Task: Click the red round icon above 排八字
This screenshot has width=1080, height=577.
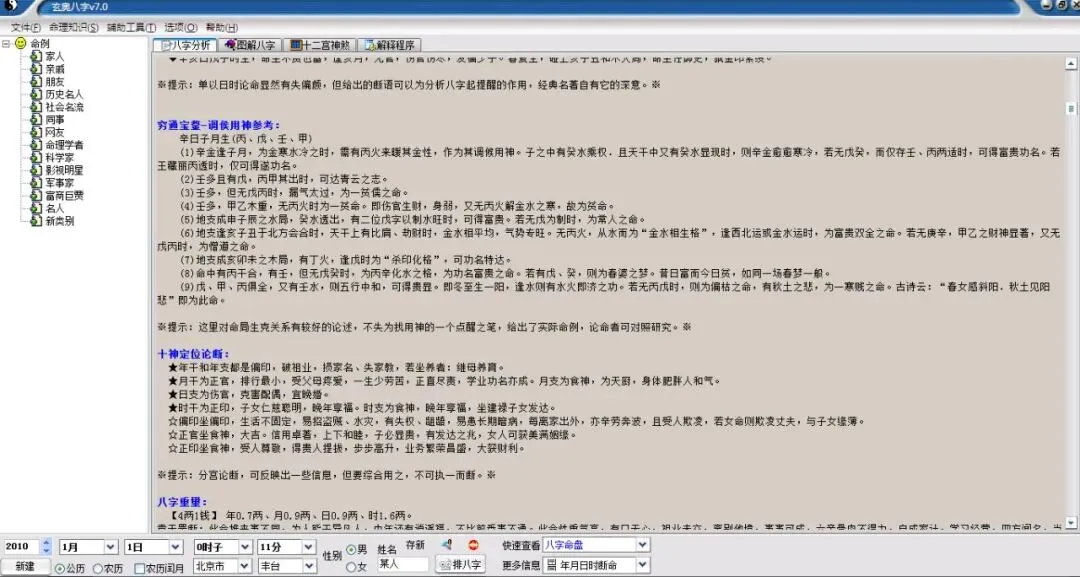Action: coord(472,545)
